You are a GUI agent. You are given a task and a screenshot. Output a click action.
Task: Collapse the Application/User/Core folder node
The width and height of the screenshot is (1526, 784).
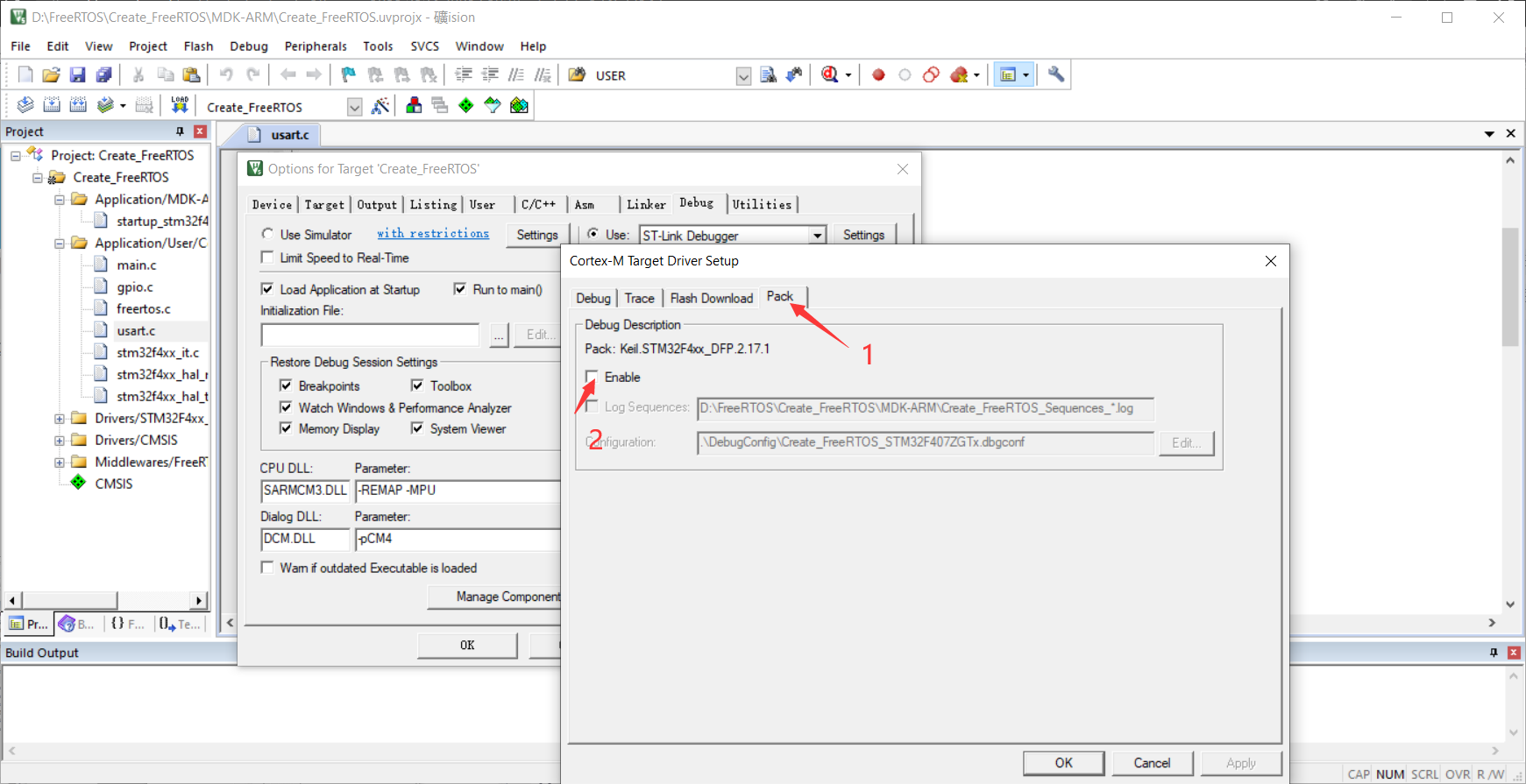(x=60, y=244)
